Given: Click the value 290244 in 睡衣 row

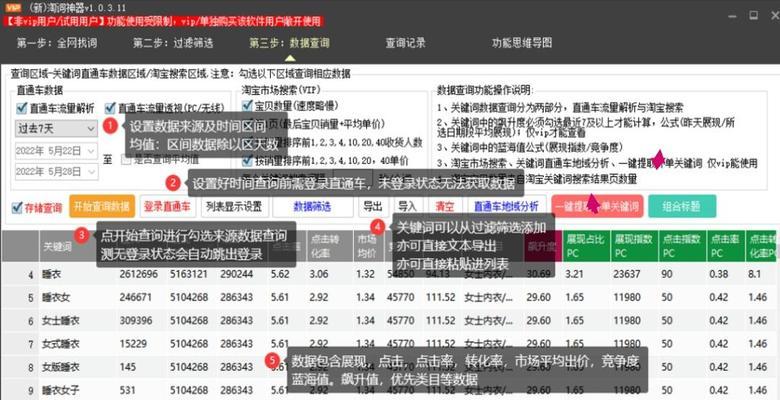Looking at the screenshot, I should (x=237, y=274).
